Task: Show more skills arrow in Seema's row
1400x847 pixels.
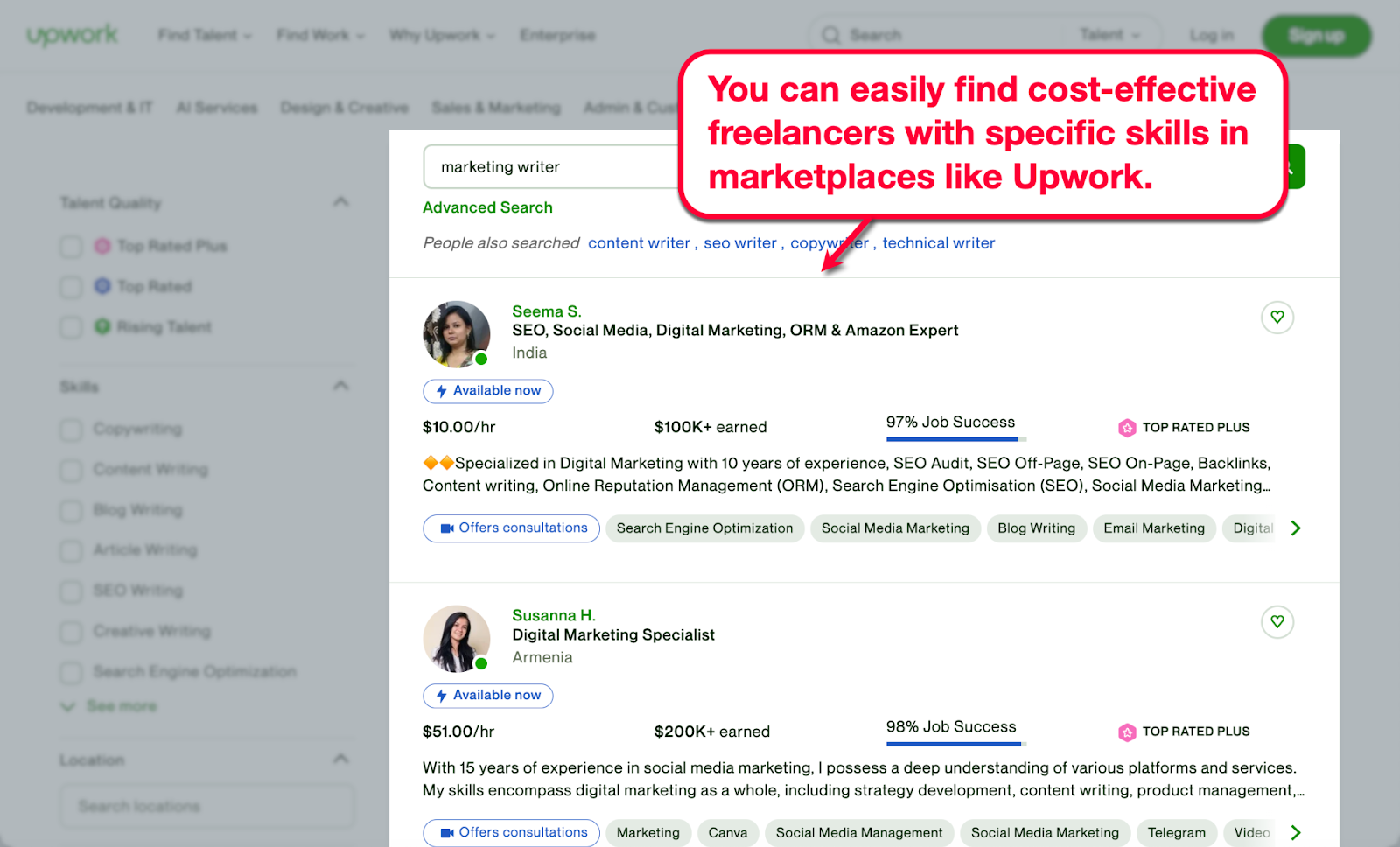Action: point(1296,528)
